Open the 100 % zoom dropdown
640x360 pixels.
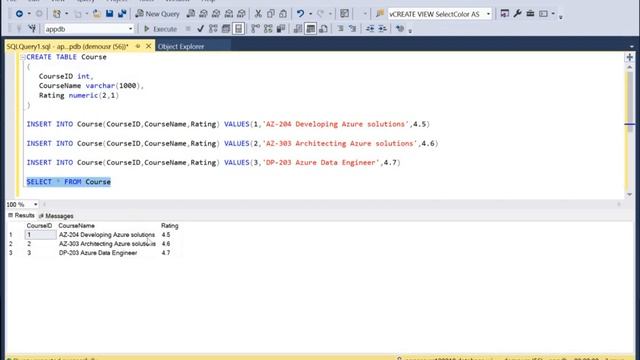(x=36, y=204)
